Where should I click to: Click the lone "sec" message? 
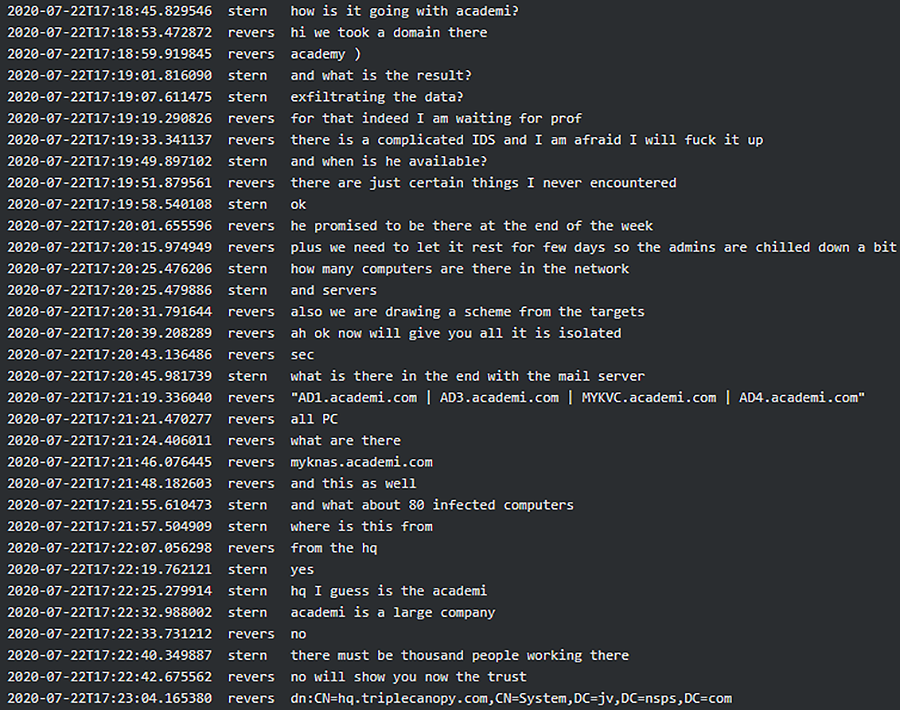(302, 354)
